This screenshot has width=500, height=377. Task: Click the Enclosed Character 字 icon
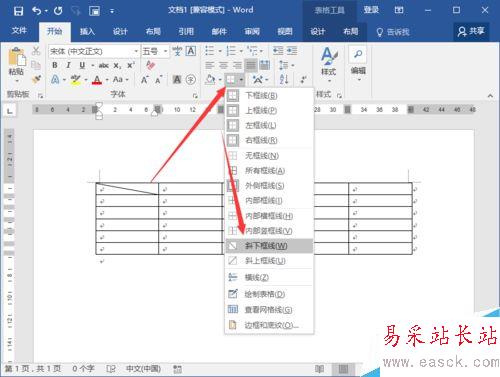[191, 80]
